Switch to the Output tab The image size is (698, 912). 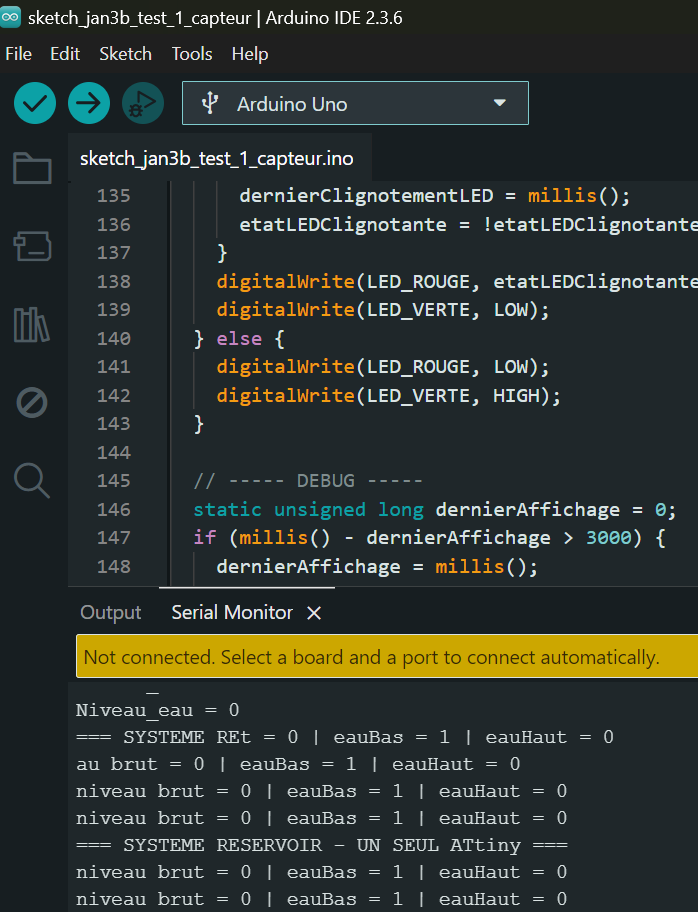pyautogui.click(x=111, y=612)
